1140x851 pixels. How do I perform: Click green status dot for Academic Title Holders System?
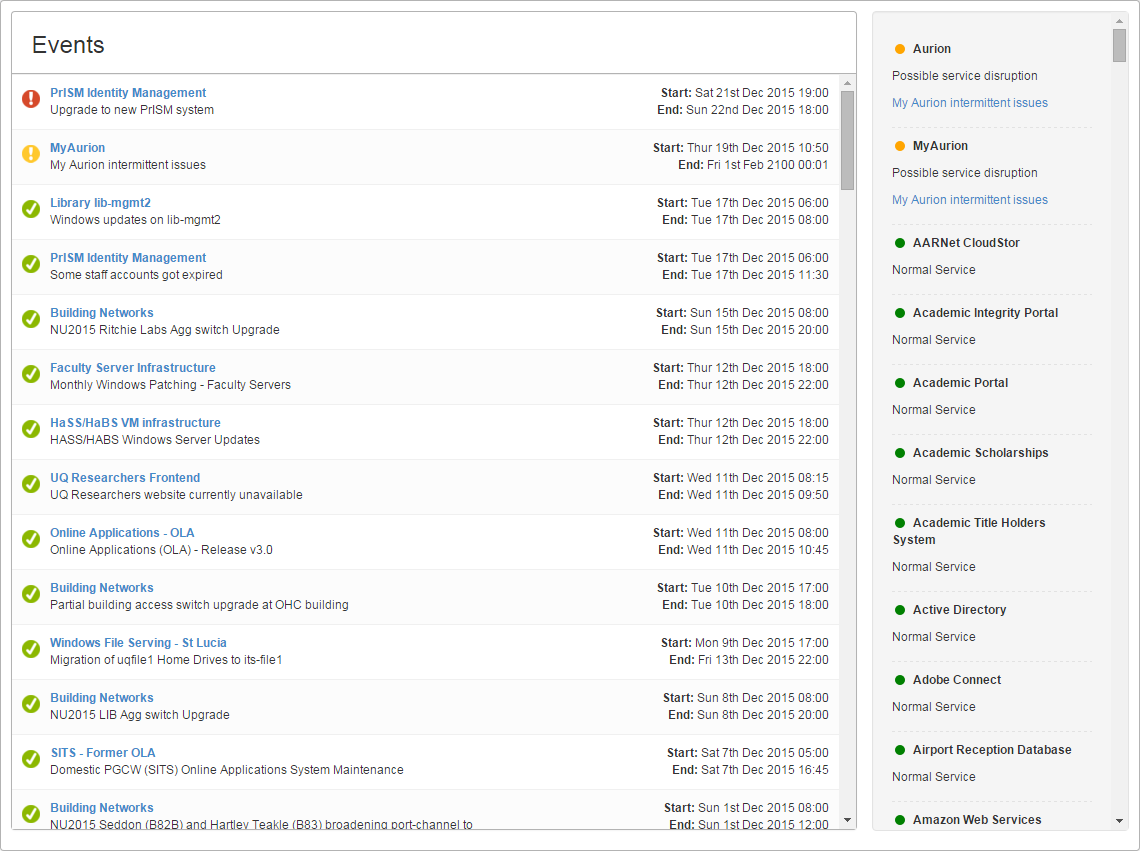[899, 523]
